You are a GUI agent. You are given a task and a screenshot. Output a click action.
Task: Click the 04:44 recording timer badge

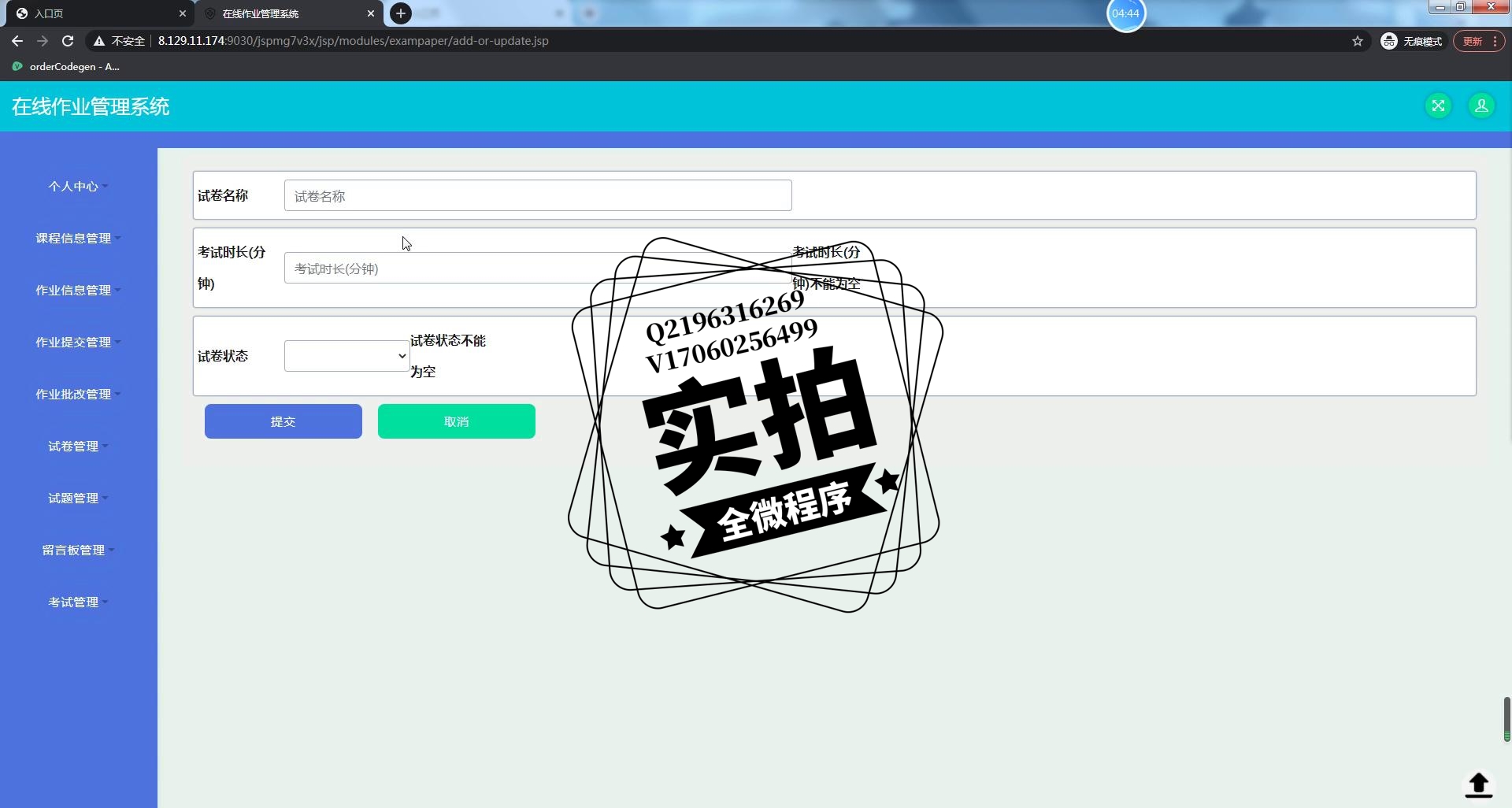pos(1126,14)
